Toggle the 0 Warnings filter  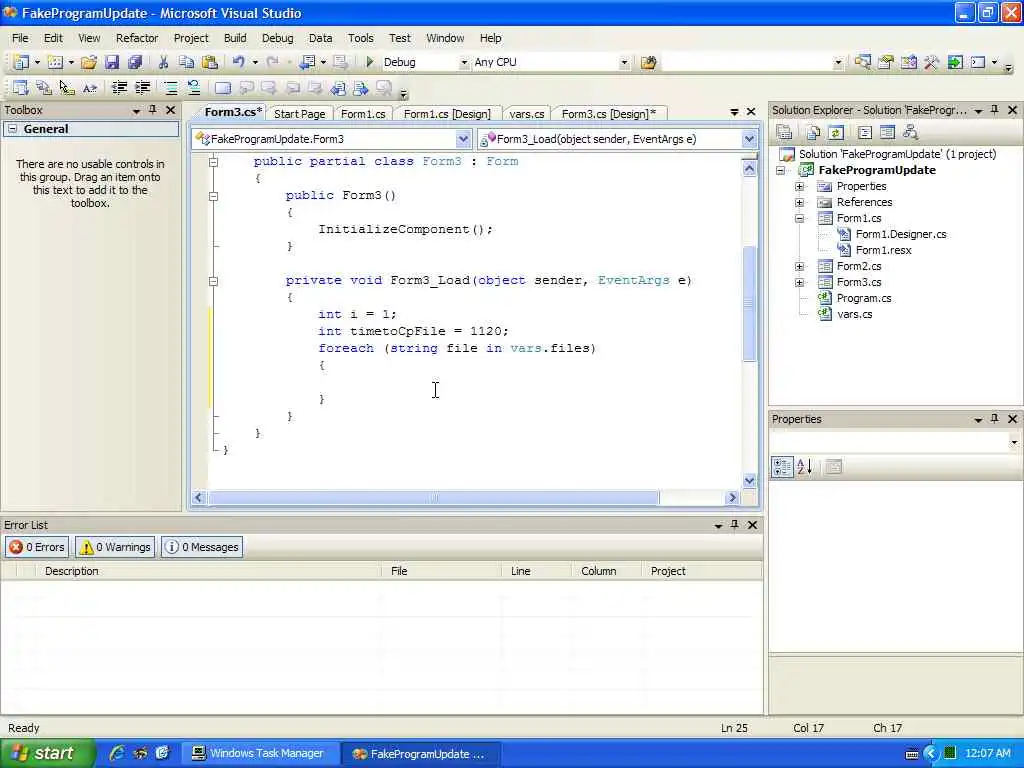(115, 547)
